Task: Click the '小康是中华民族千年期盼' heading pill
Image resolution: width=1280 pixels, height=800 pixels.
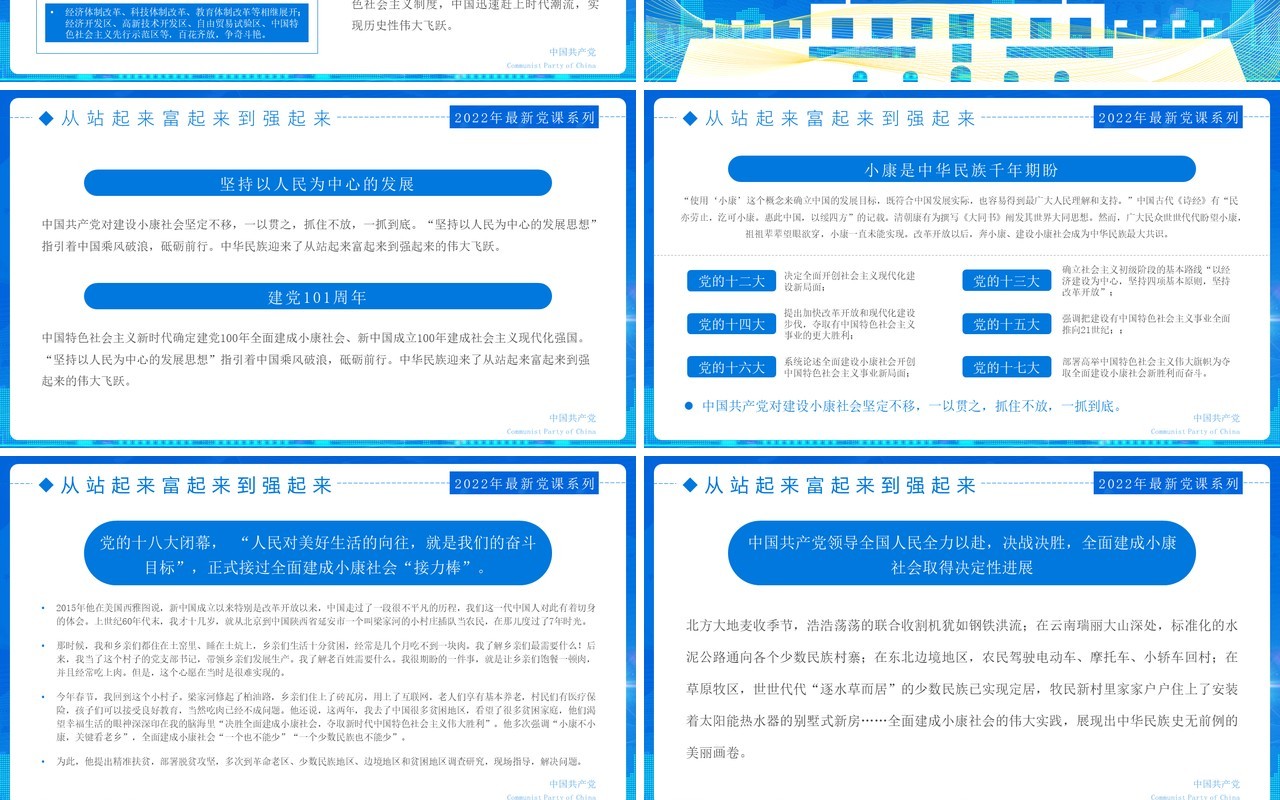Action: tap(961, 169)
